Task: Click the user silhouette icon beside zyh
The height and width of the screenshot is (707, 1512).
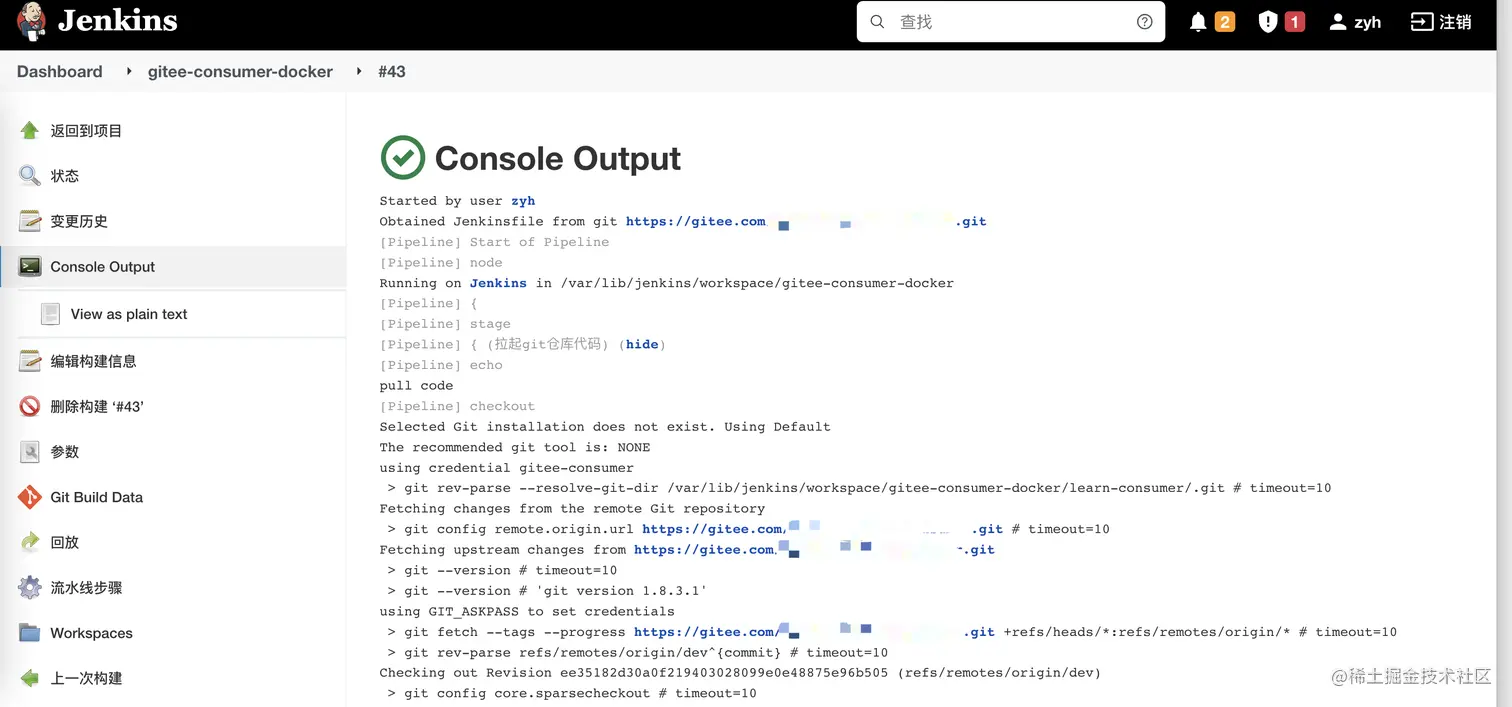Action: click(1338, 22)
